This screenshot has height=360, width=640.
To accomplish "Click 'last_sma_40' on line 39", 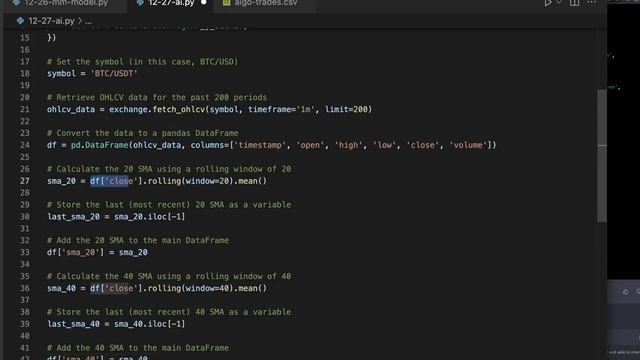I will click(73, 324).
